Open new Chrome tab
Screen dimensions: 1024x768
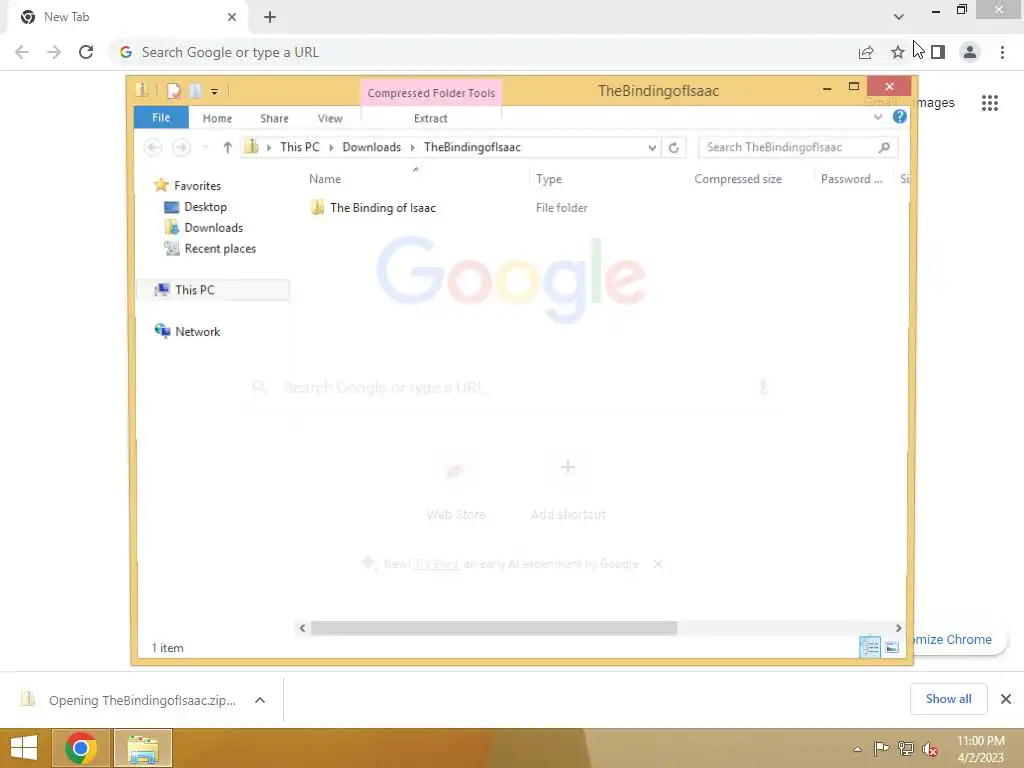tap(270, 17)
